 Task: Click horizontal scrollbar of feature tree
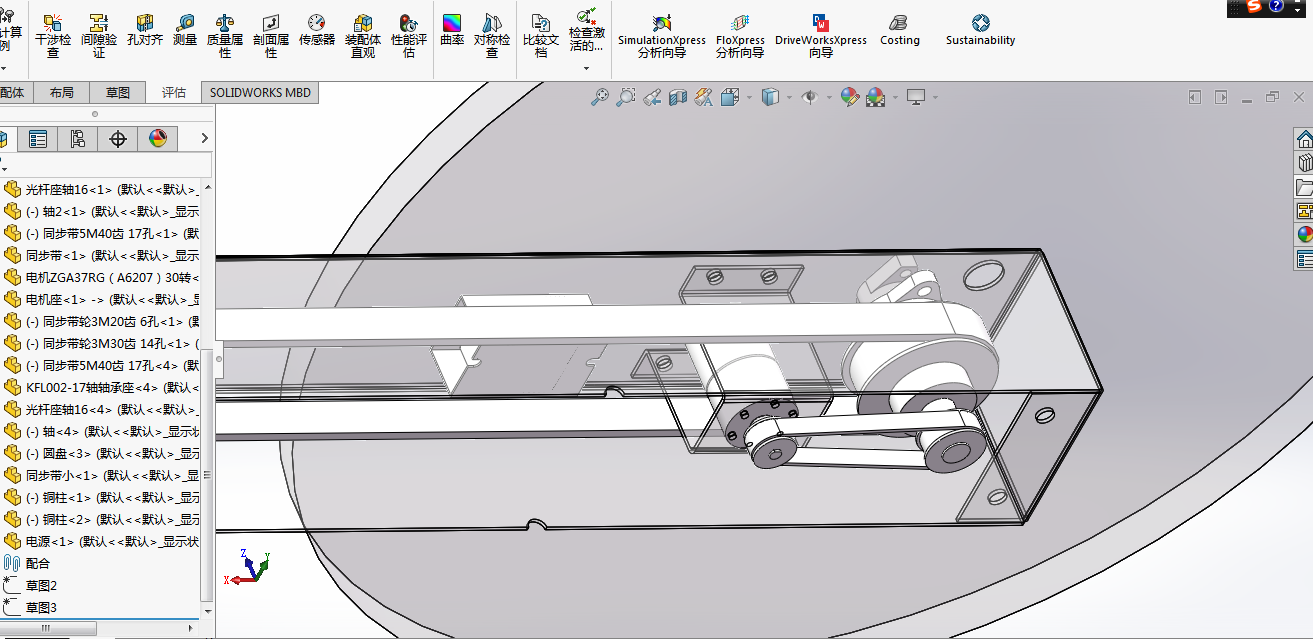coord(48,628)
